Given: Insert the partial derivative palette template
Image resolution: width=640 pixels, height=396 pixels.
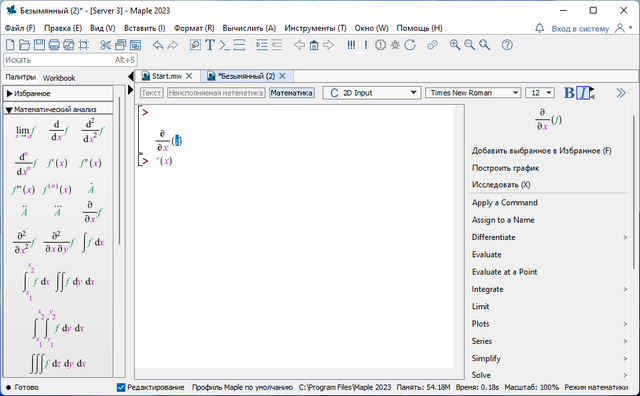Looking at the screenshot, I should pos(93,211).
